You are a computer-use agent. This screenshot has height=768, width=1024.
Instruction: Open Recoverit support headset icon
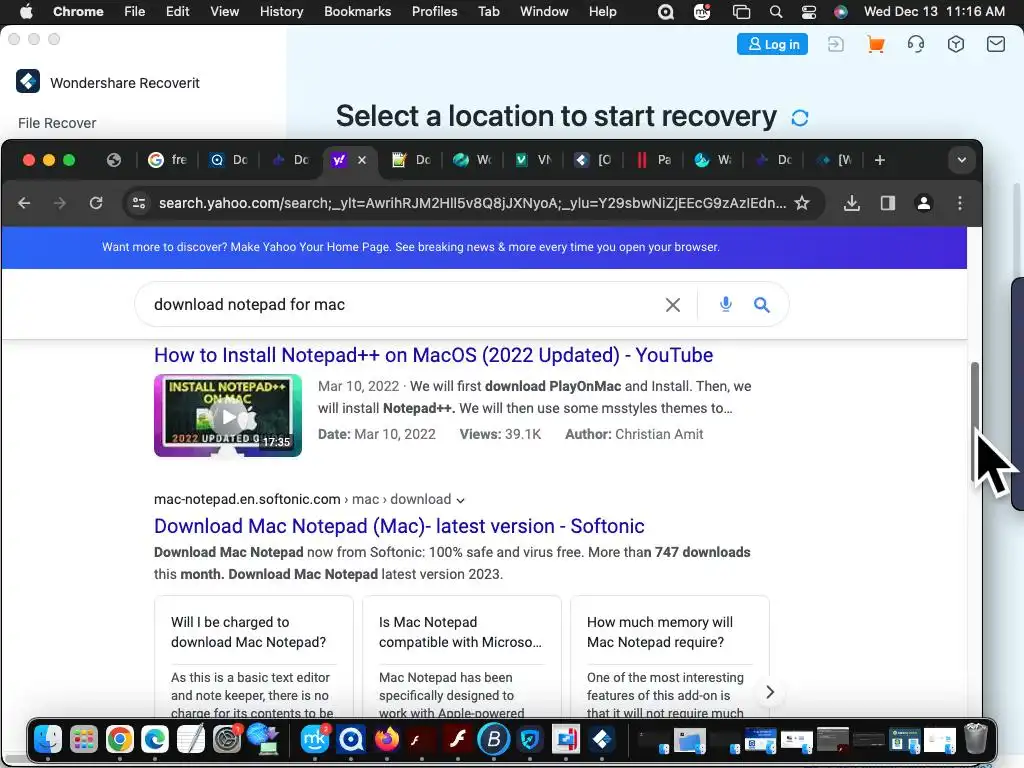point(916,44)
